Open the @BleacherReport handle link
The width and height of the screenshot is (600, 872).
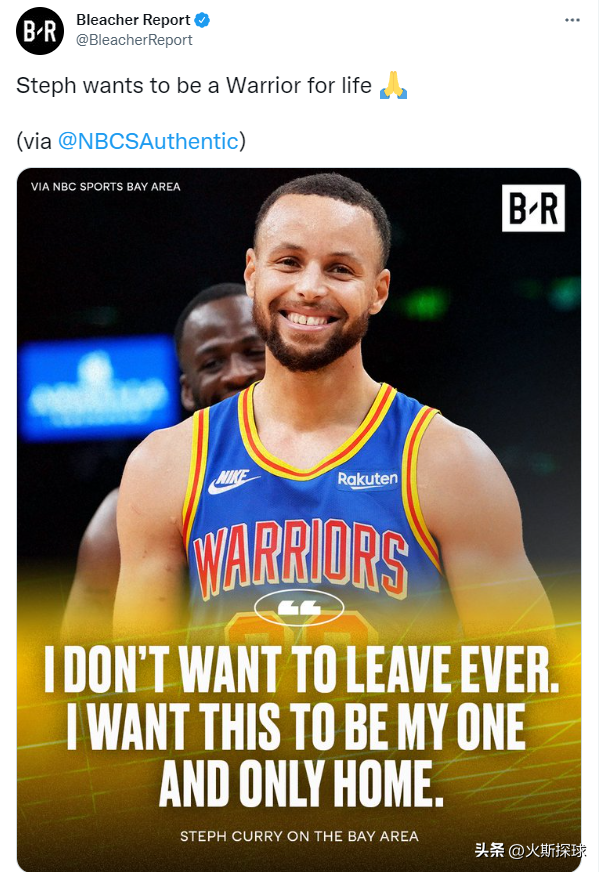[x=134, y=40]
